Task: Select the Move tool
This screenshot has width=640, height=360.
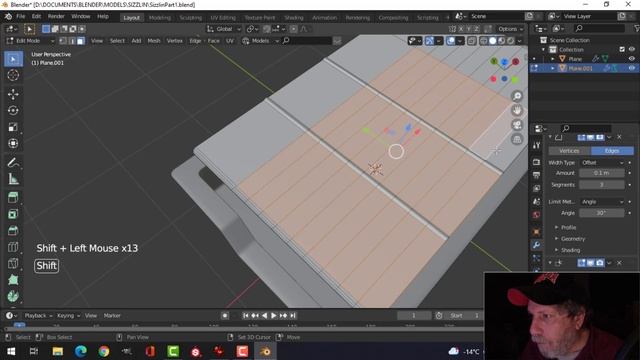Action: 13,94
